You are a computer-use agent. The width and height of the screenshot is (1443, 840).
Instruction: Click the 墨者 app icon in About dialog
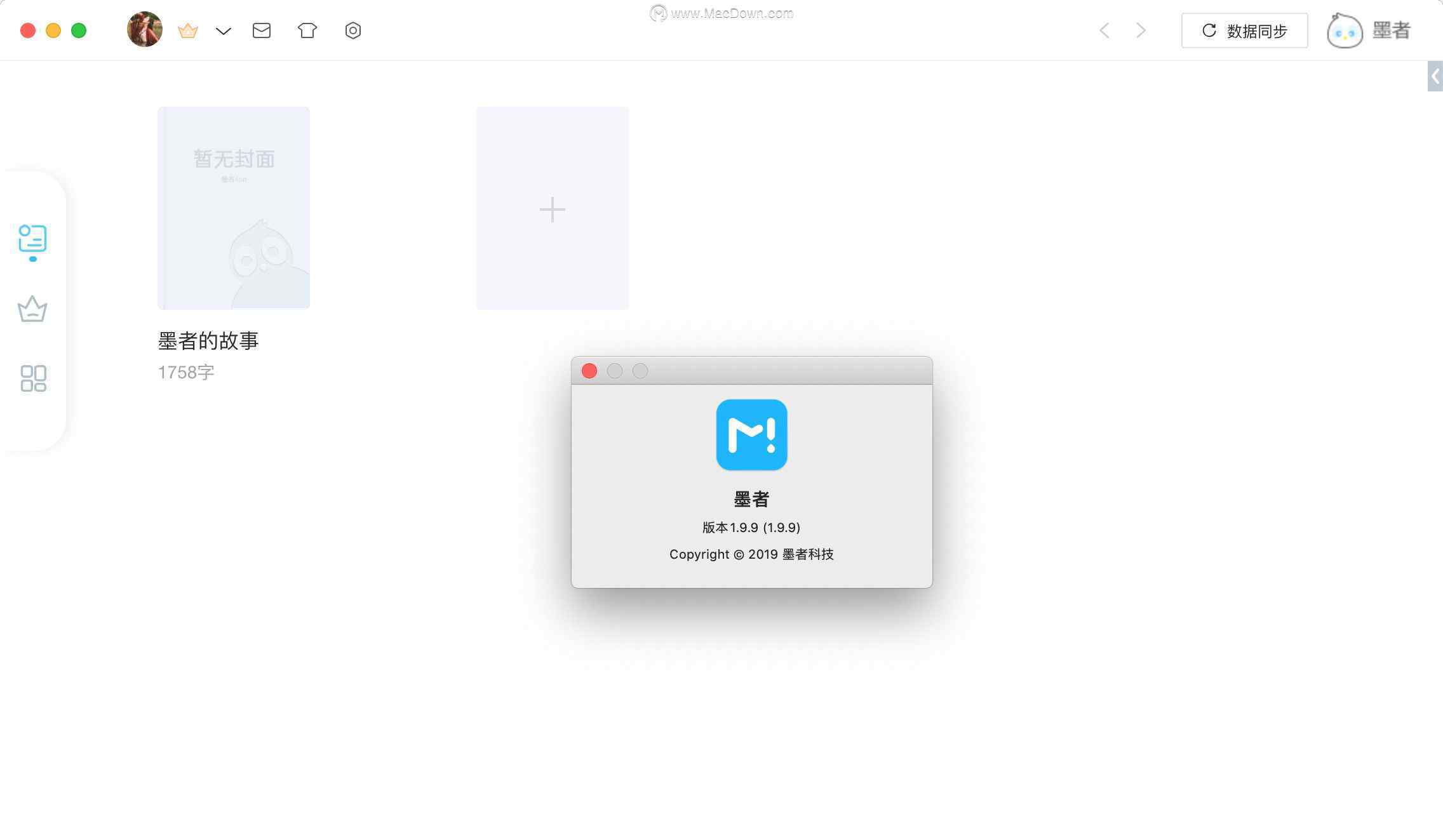pos(752,435)
